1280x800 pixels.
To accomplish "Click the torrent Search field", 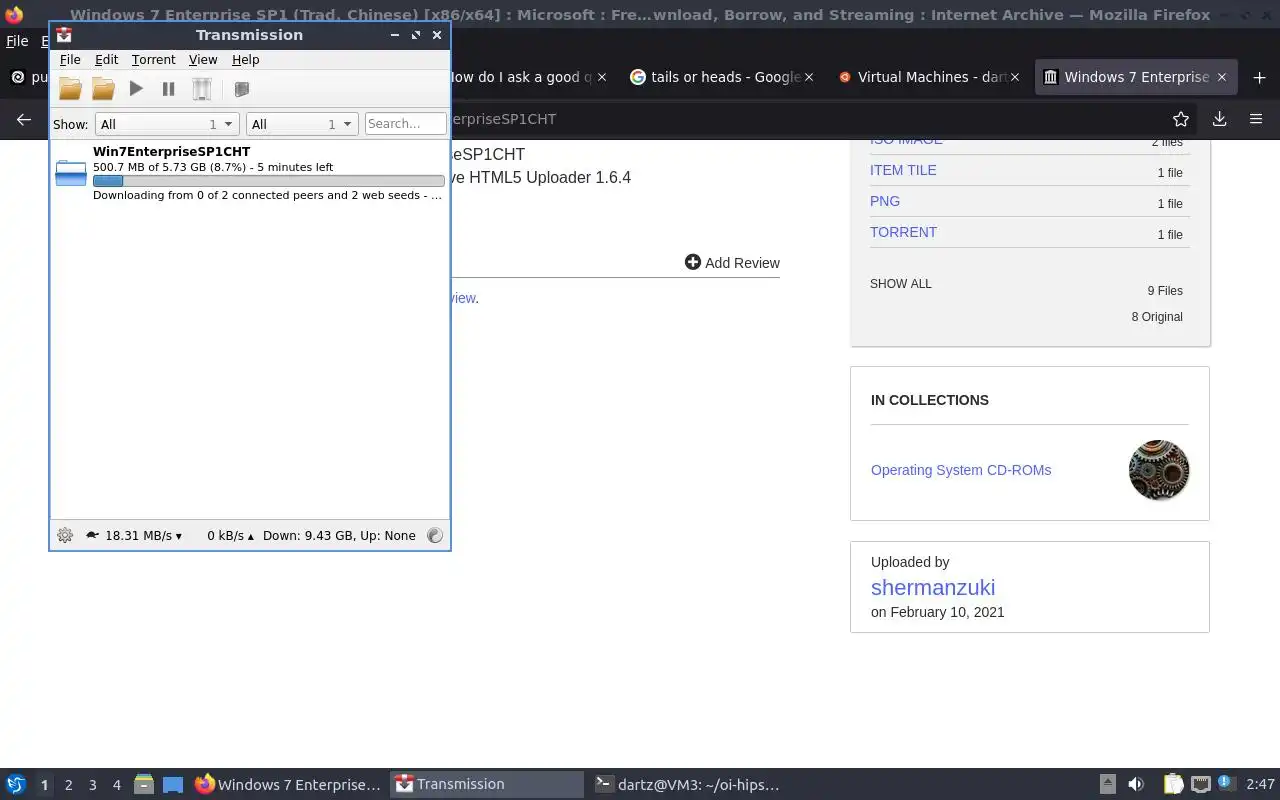I will [x=405, y=124].
